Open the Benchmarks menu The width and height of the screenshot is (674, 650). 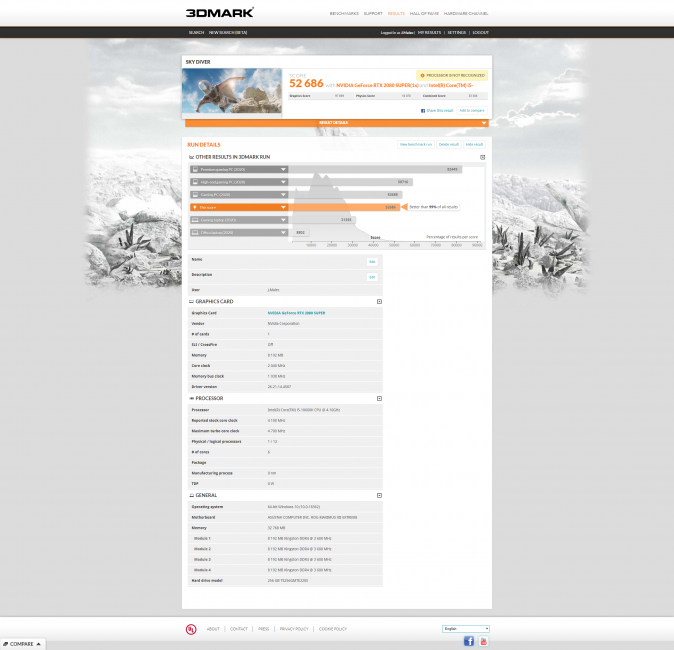point(344,14)
